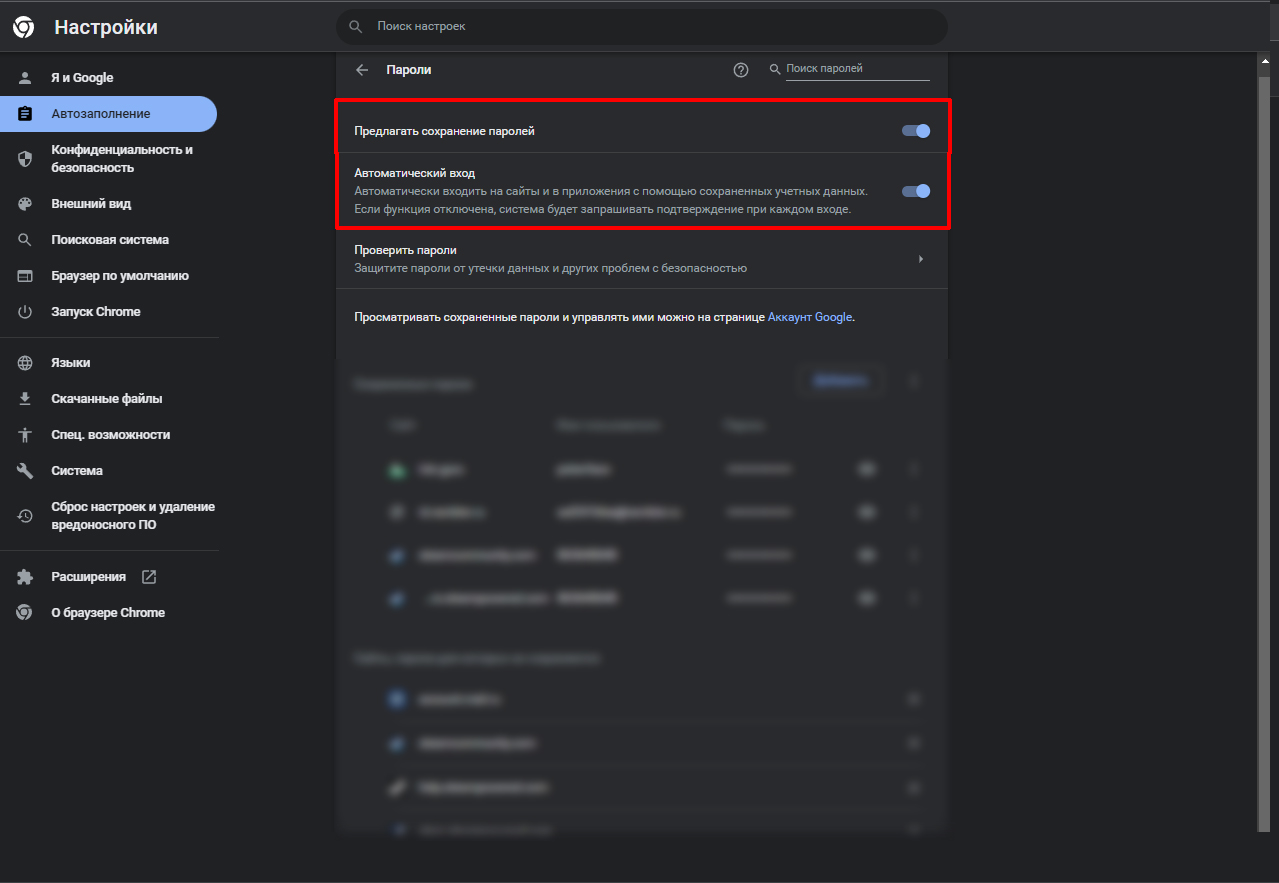
Task: Click the download icon for Скачанные файлы
Action: tap(25, 399)
